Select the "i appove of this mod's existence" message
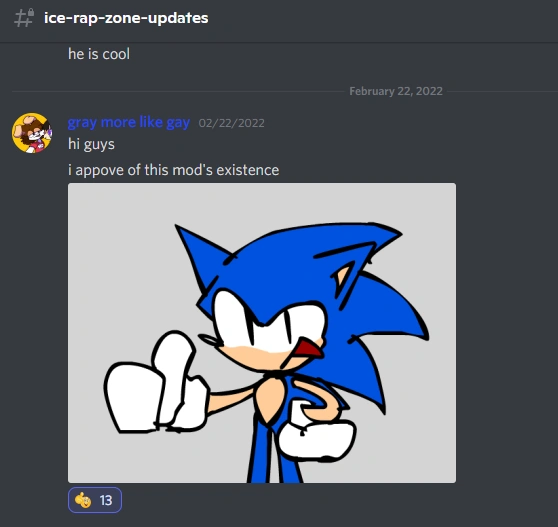Image resolution: width=558 pixels, height=527 pixels. [174, 170]
